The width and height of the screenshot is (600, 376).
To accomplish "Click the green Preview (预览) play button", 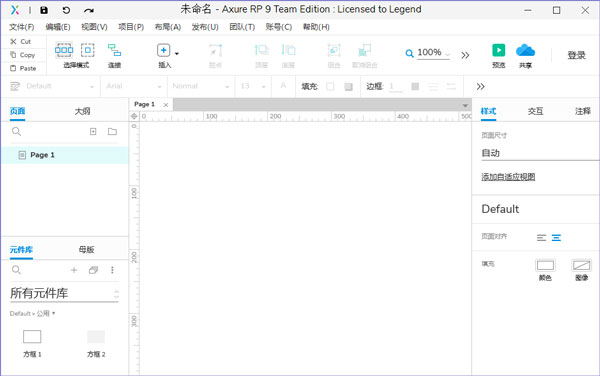I will point(498,50).
